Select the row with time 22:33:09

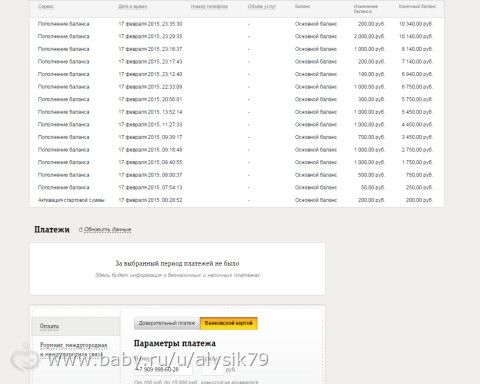coord(237,87)
